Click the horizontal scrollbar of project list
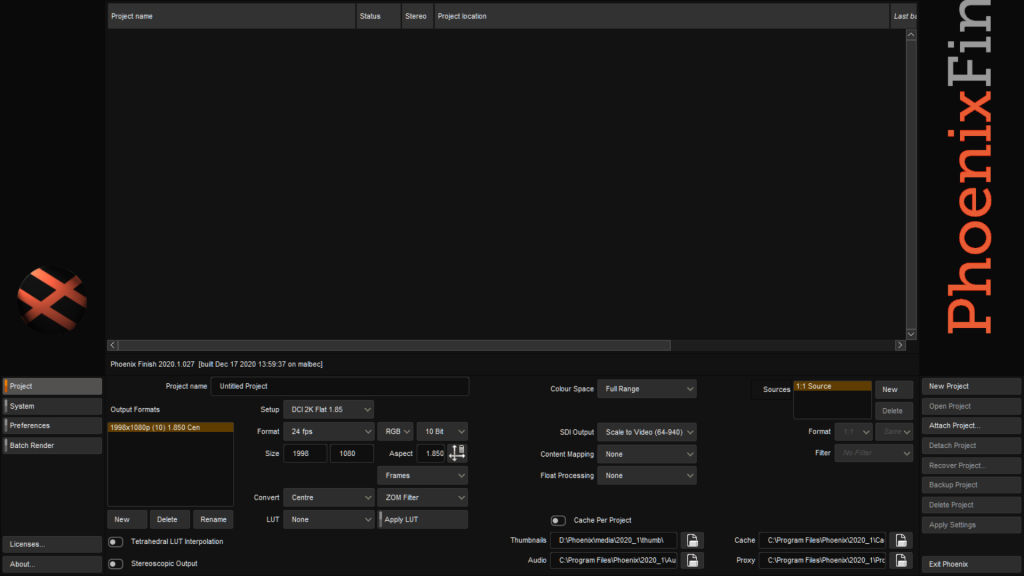 coord(394,345)
